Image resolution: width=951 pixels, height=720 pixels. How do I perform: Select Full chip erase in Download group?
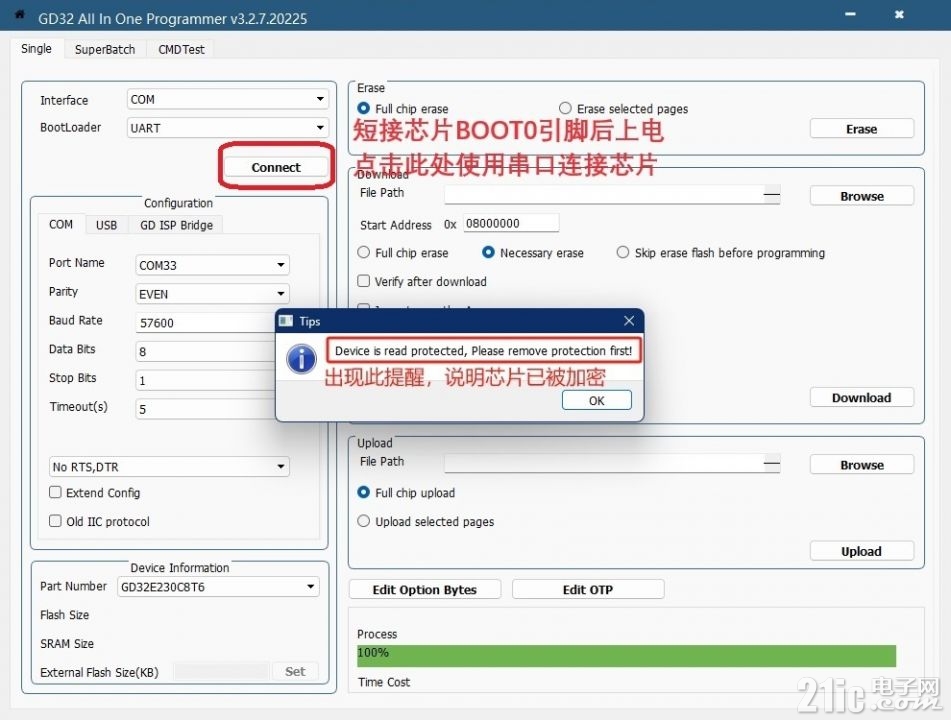coord(363,252)
